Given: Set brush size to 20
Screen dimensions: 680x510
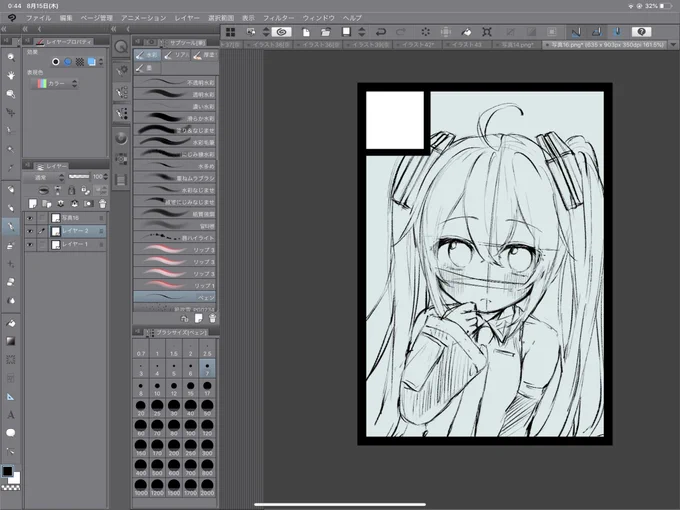Looking at the screenshot, I should [x=141, y=408].
